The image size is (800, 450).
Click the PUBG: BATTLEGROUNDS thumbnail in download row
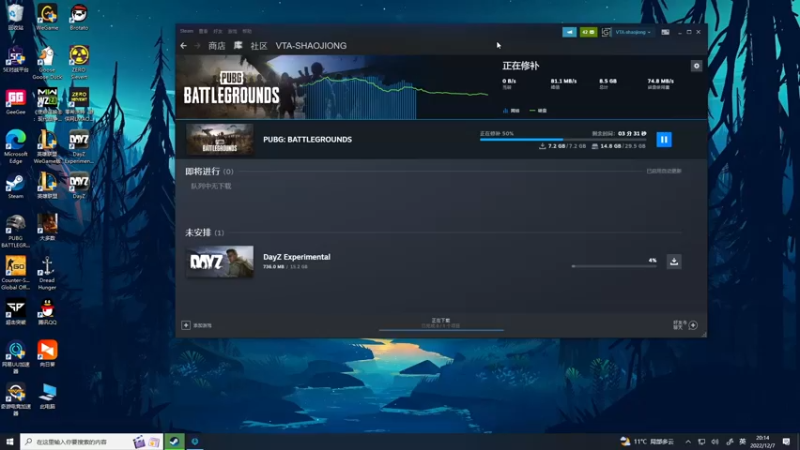[219, 139]
